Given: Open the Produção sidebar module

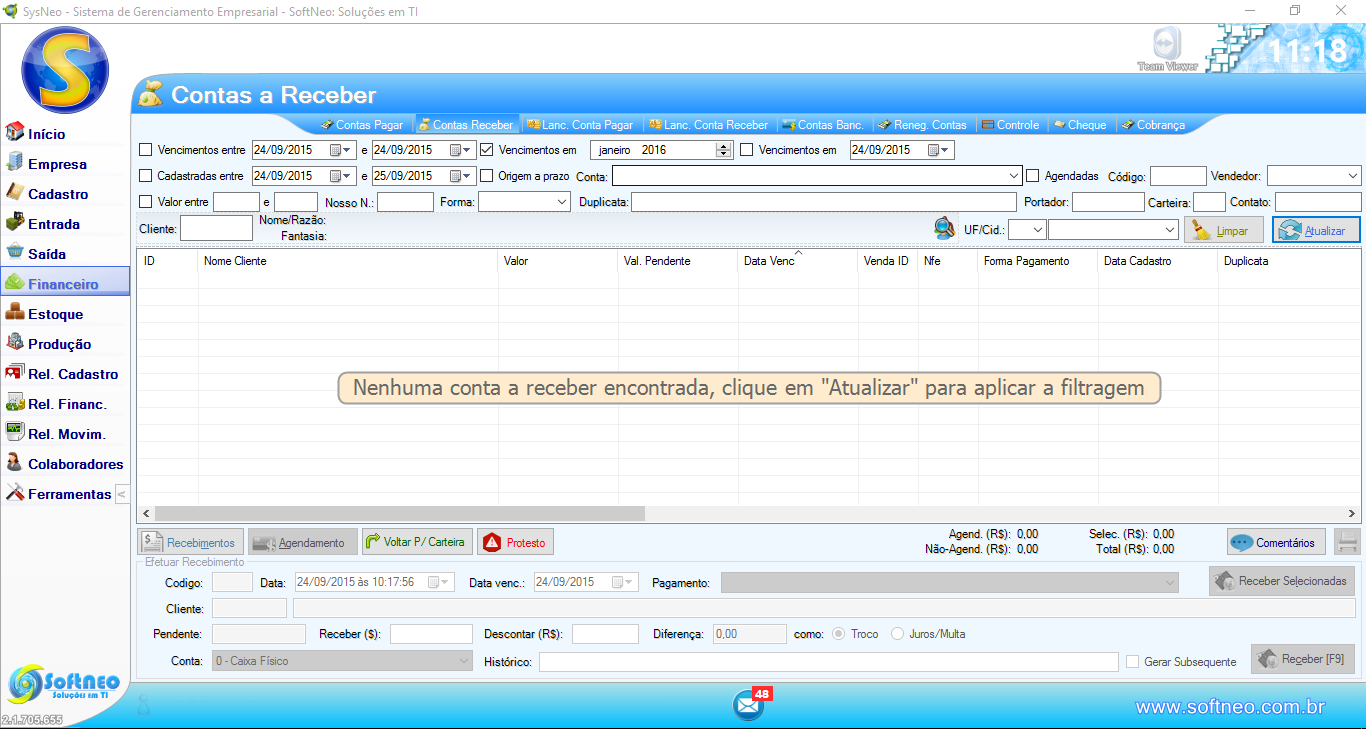Looking at the screenshot, I should (59, 344).
